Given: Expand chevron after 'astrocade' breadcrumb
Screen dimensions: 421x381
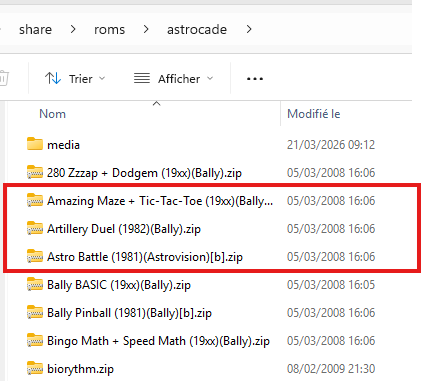Looking at the screenshot, I should tap(249, 30).
